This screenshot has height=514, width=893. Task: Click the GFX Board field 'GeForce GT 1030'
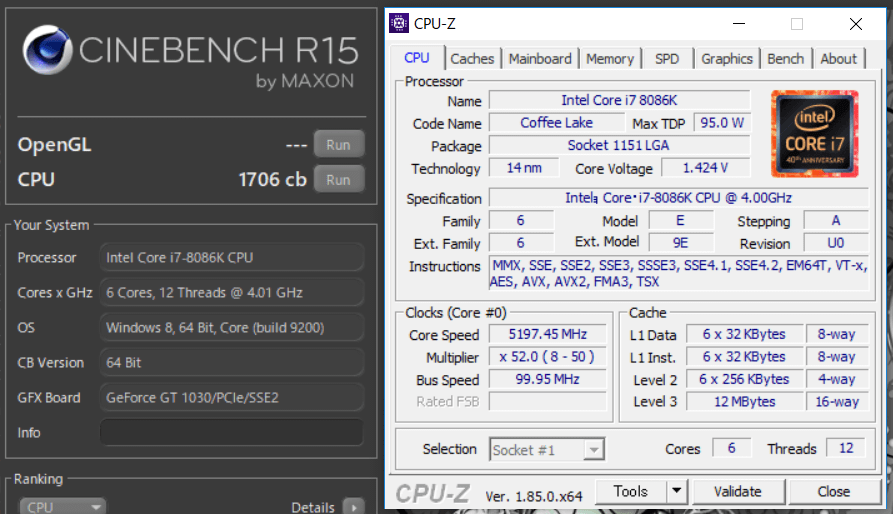[x=232, y=398]
